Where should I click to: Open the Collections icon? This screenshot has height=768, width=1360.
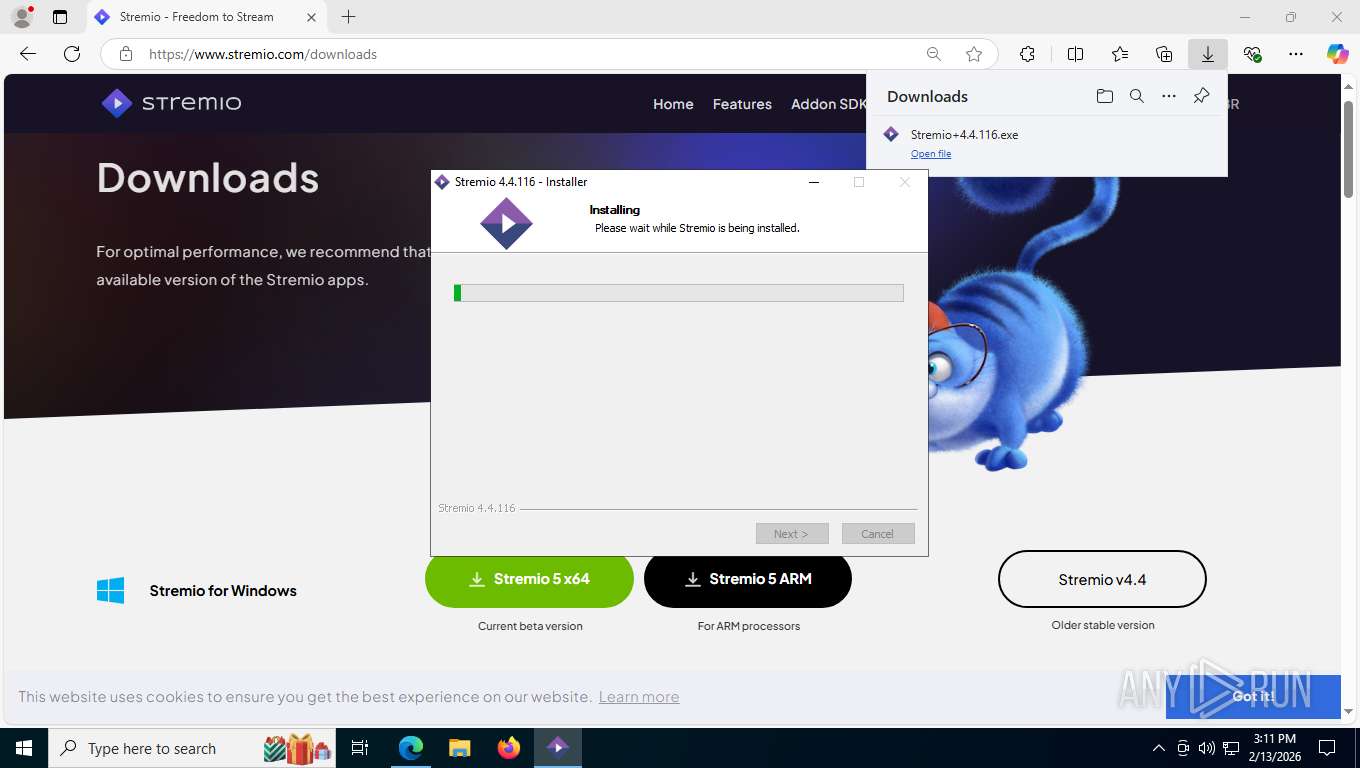(1164, 54)
